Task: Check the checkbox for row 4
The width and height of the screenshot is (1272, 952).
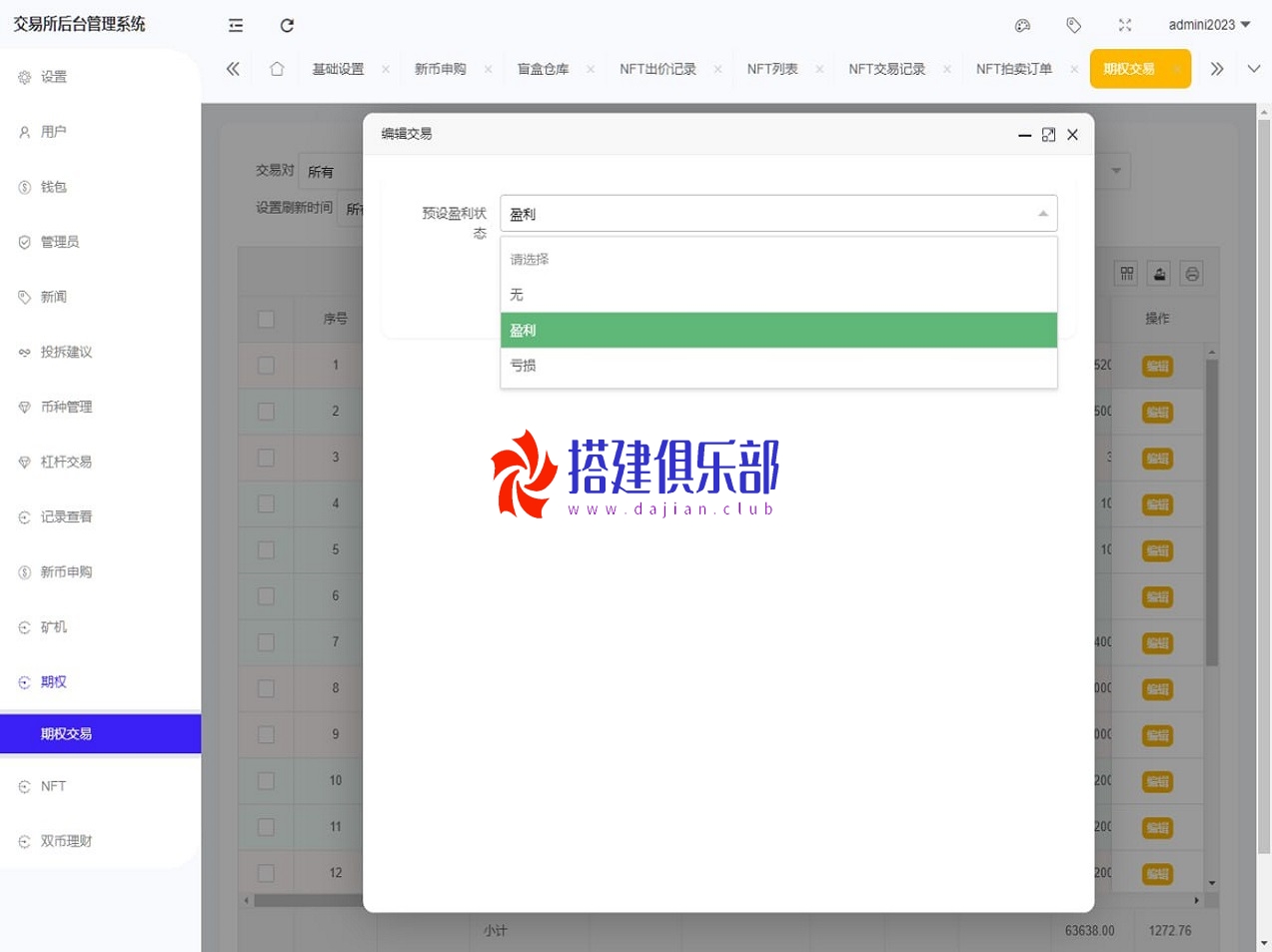Action: coord(266,503)
